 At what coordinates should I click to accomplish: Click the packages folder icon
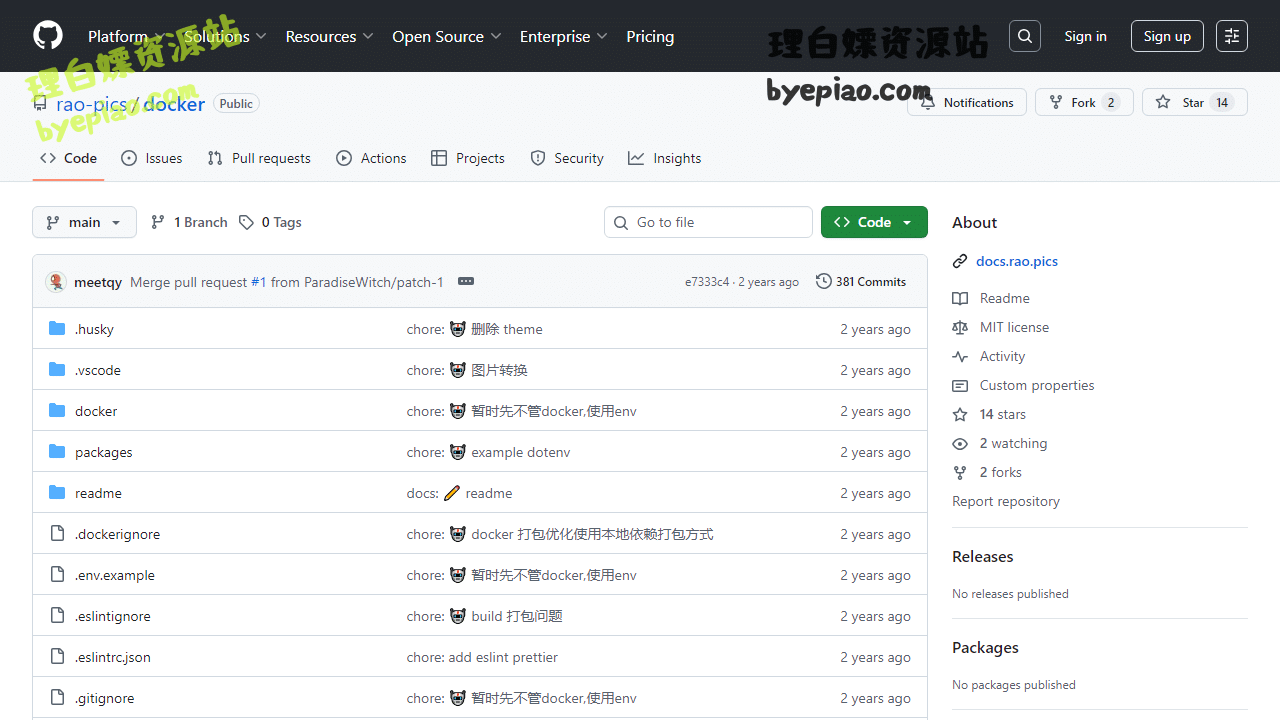click(57, 452)
